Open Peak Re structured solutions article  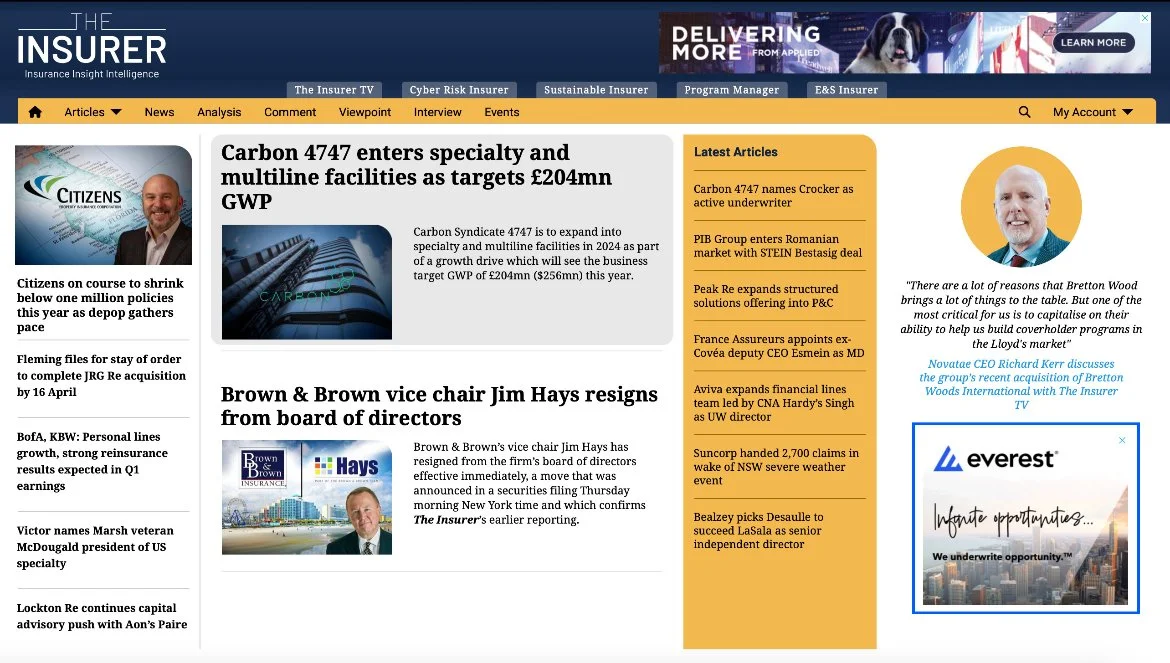[766, 295]
